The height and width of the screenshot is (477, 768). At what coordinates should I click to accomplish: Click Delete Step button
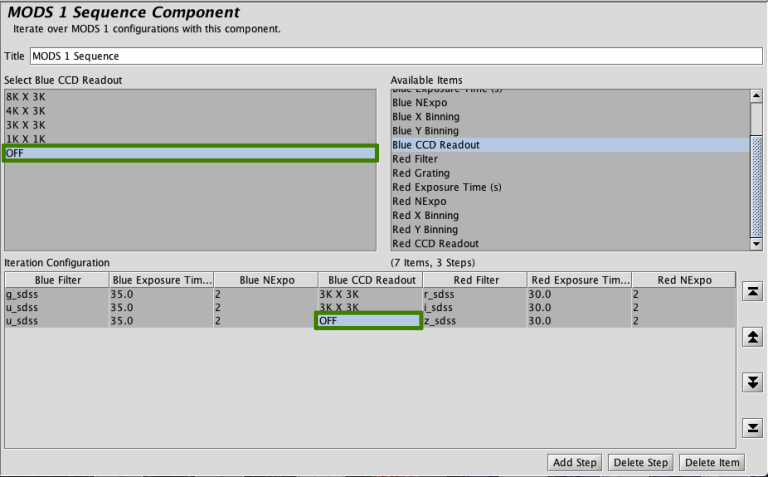coord(641,462)
